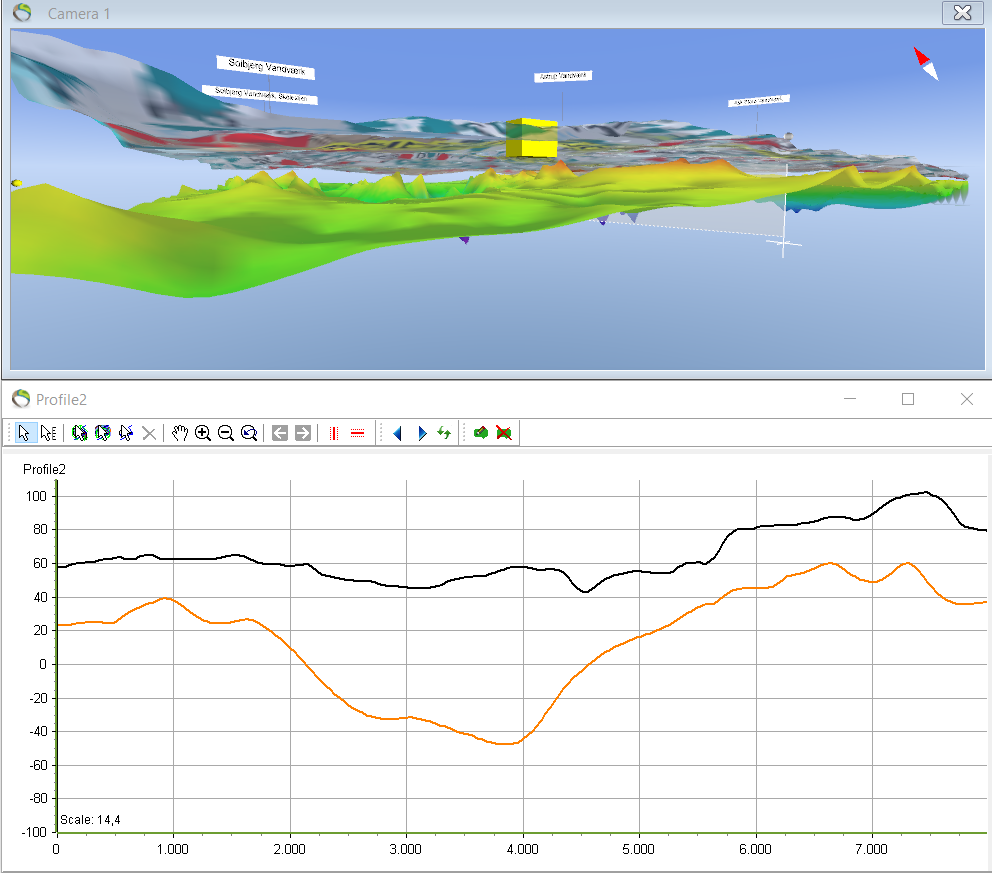Apply edits with the green checkmark icon
Viewport: 992px width, 873px height.
tap(482, 432)
